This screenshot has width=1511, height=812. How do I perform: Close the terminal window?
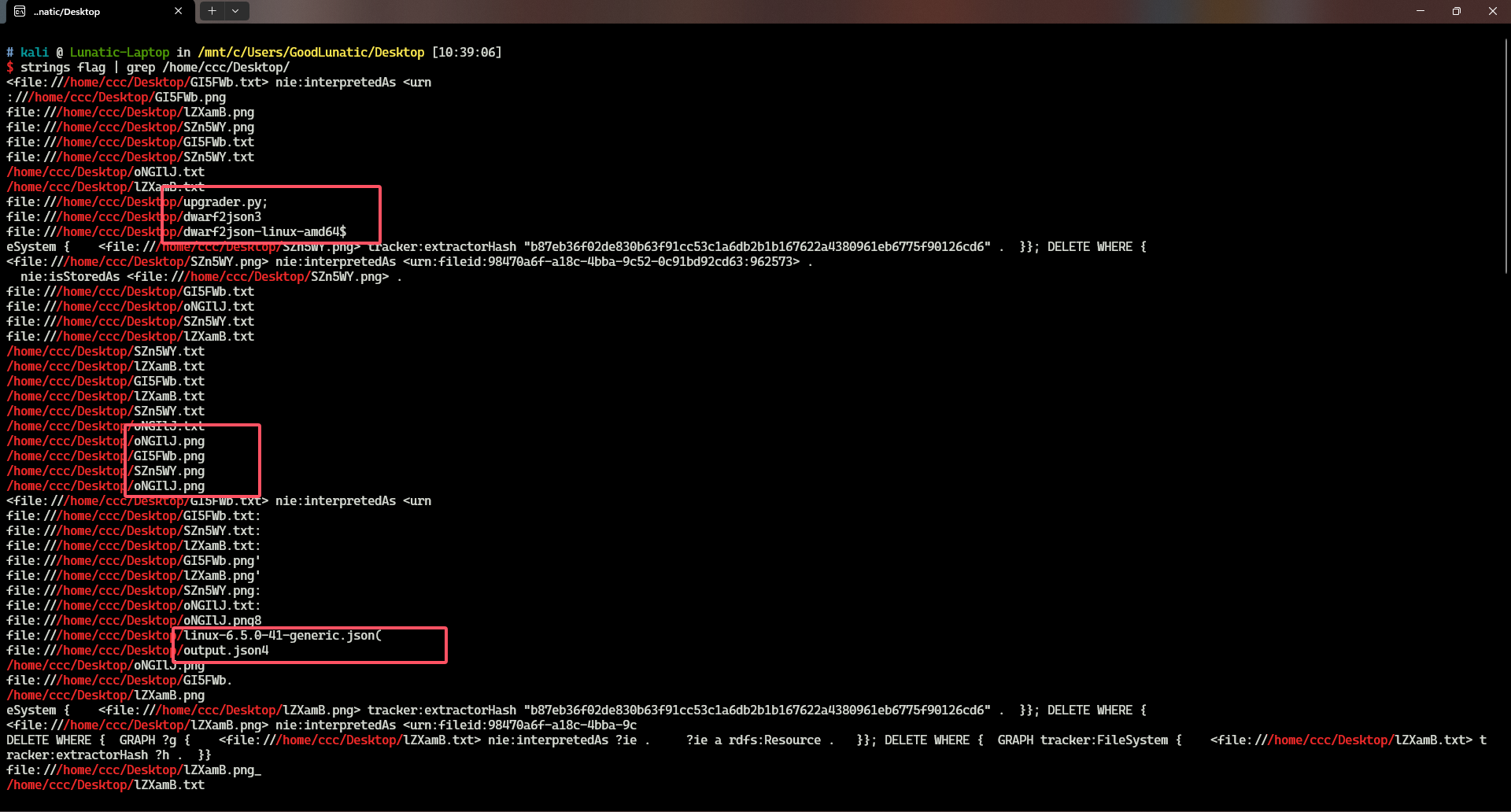(1493, 11)
